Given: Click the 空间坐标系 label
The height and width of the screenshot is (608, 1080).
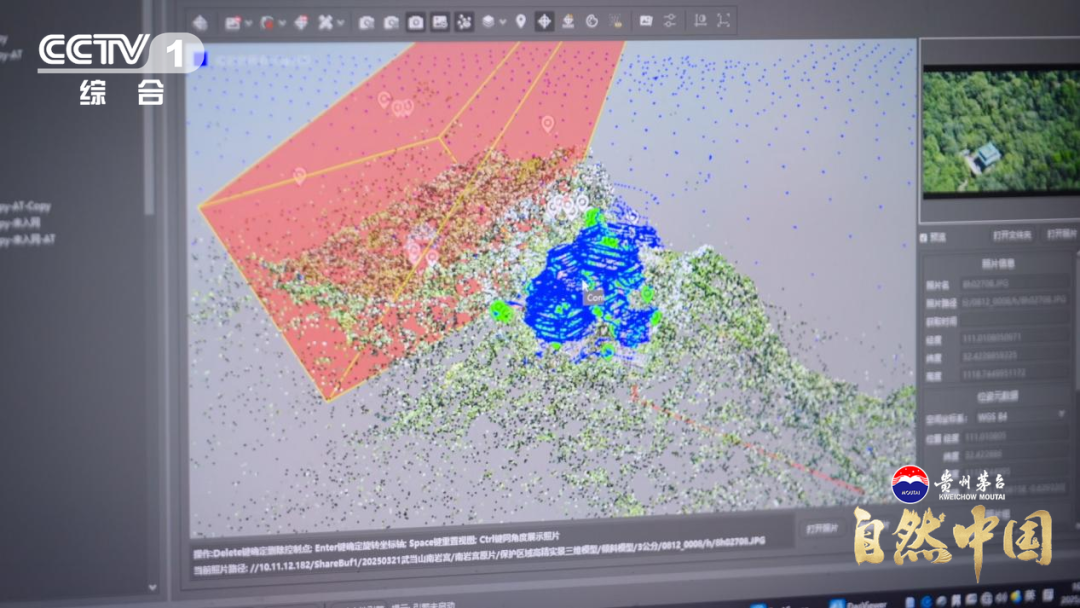Looking at the screenshot, I should click(946, 419).
